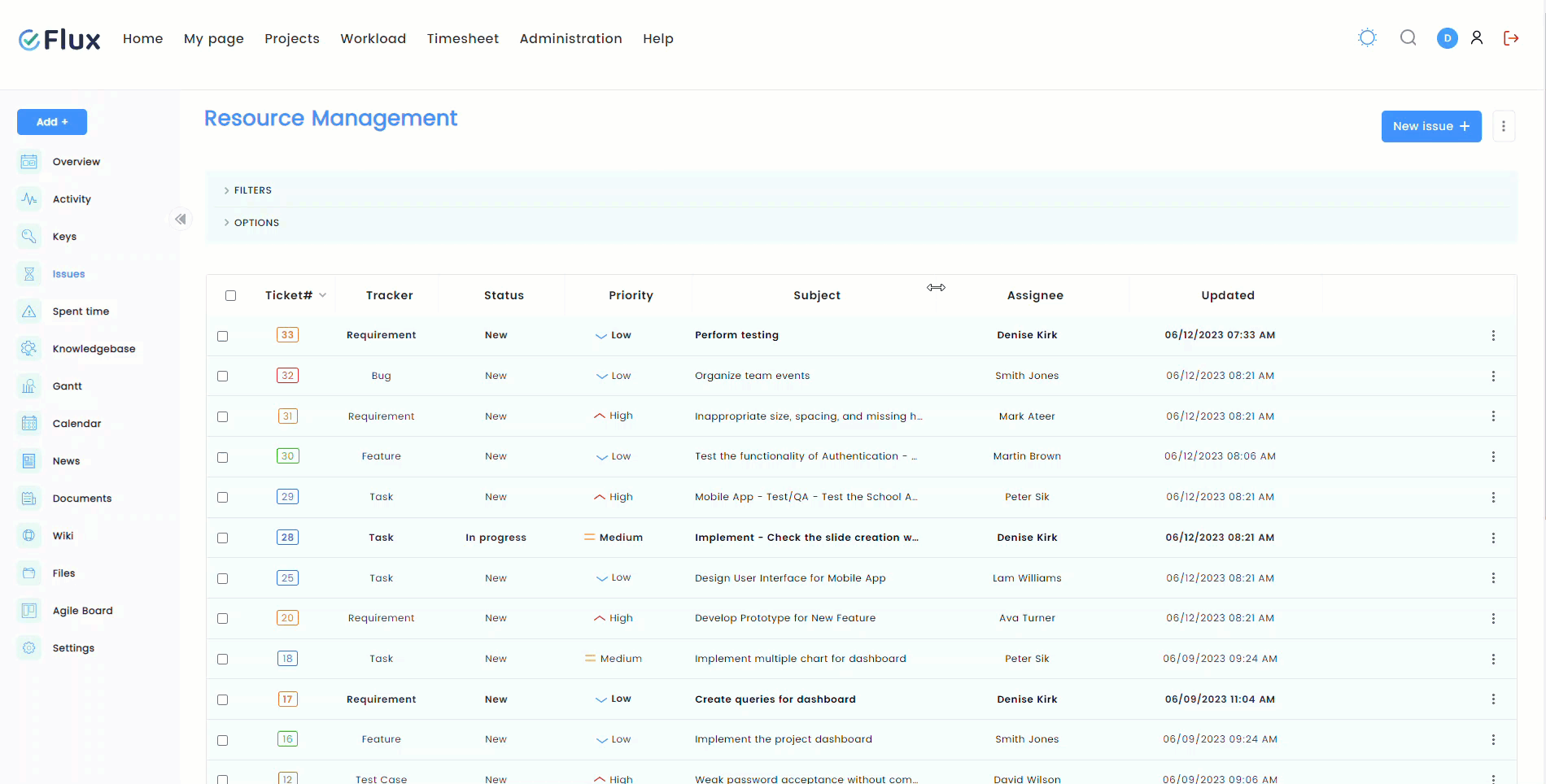
Task: Collapse the sidebar with double-arrow icon
Action: coord(181,219)
